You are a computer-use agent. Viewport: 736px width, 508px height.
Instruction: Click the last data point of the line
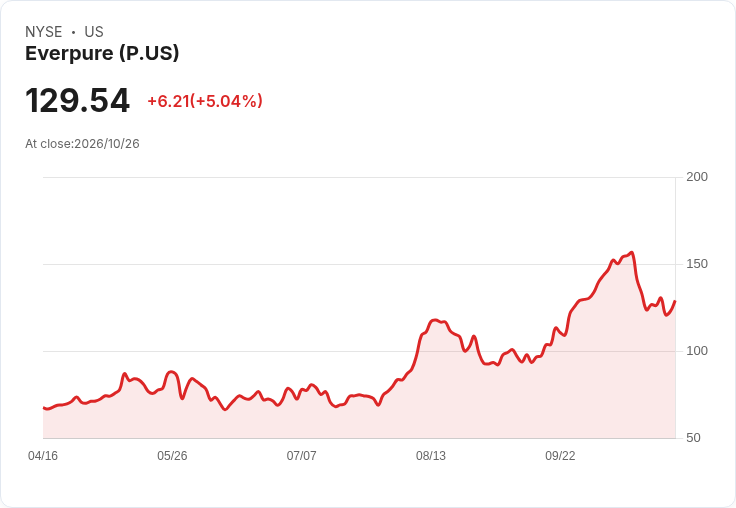click(x=675, y=301)
